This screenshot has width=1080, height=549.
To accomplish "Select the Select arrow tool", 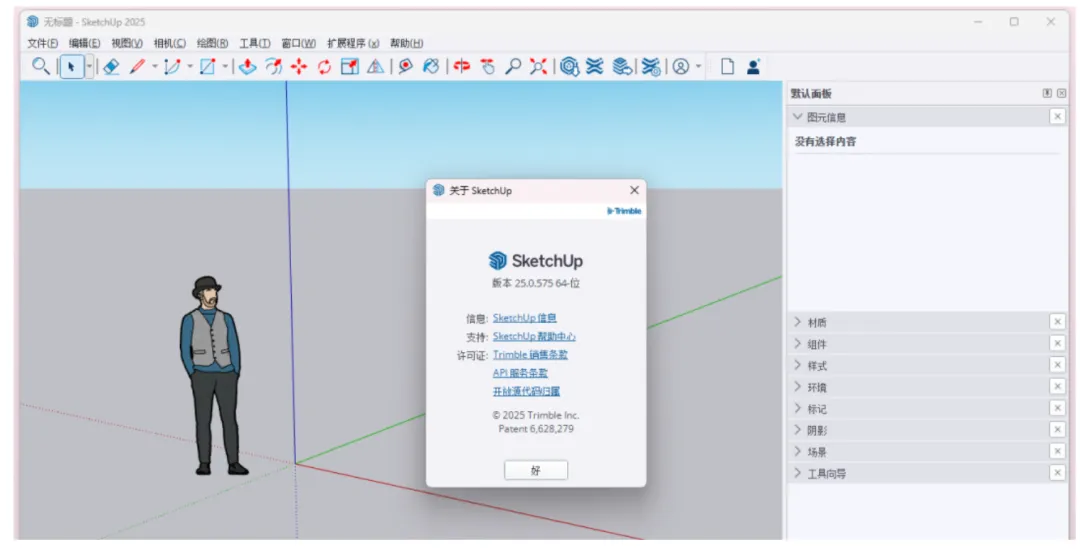I will click(x=72, y=67).
